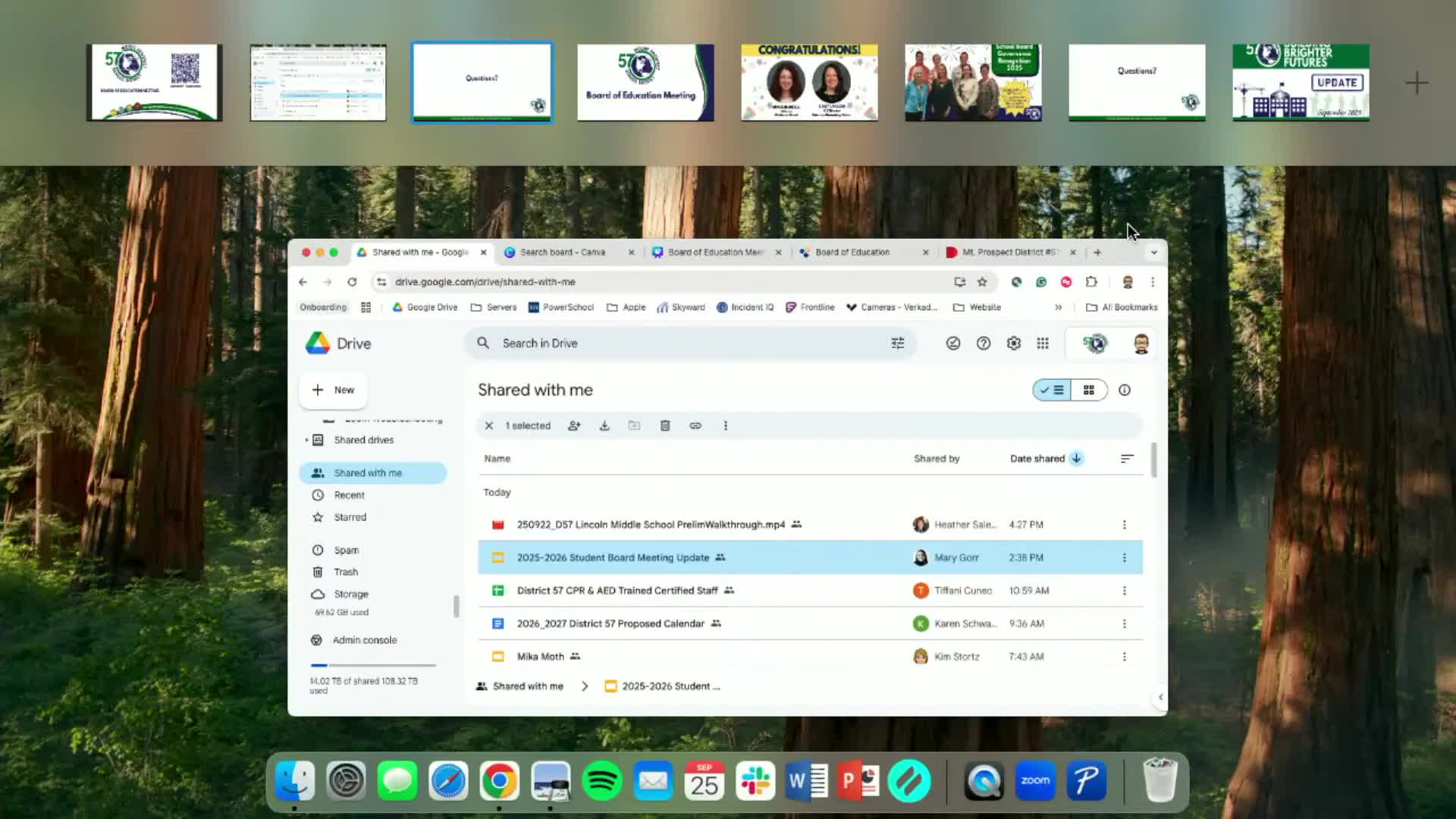Switch to Search board - Canva tab

(x=563, y=252)
